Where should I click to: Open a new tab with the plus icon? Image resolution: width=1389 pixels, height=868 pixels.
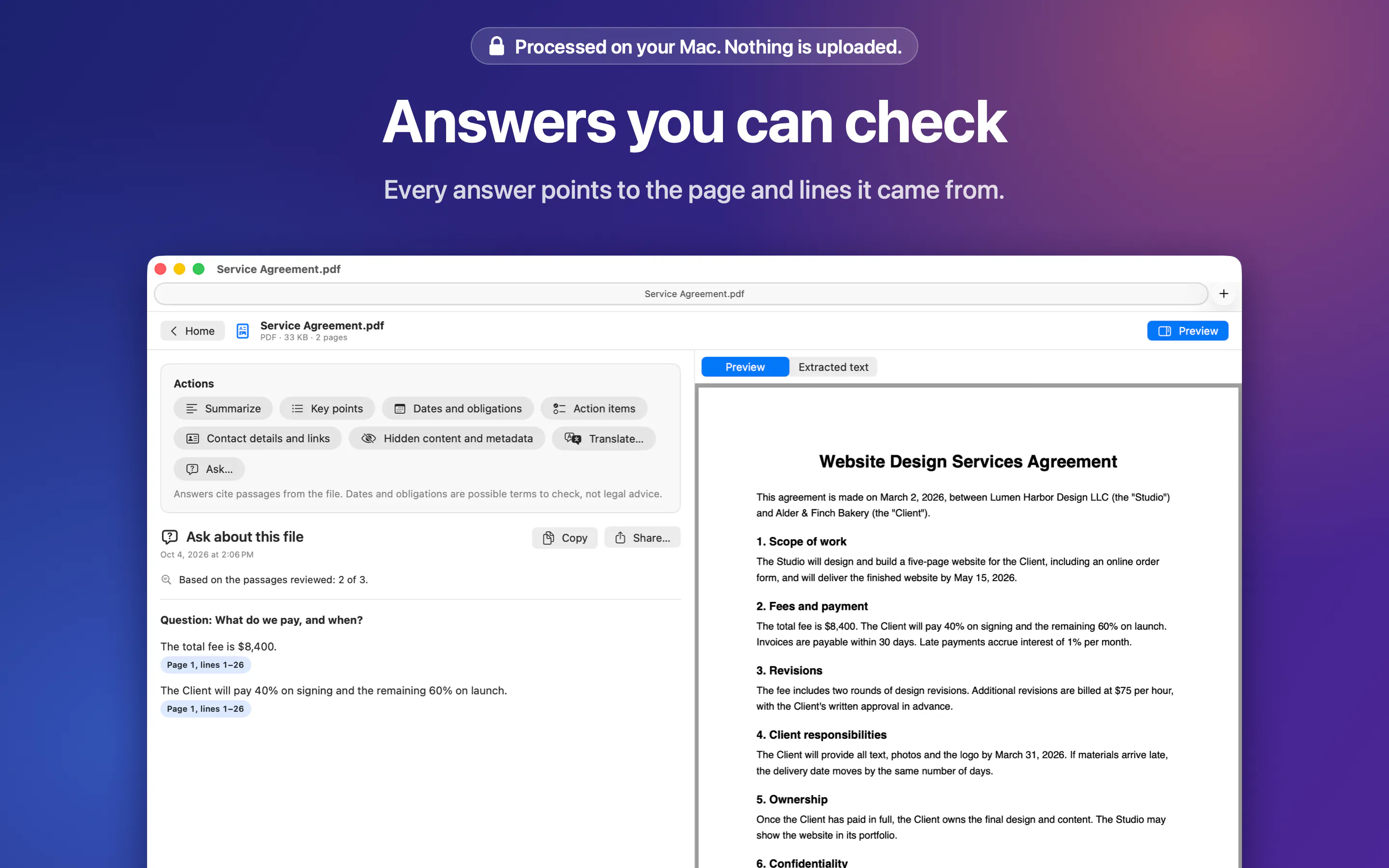click(1224, 294)
